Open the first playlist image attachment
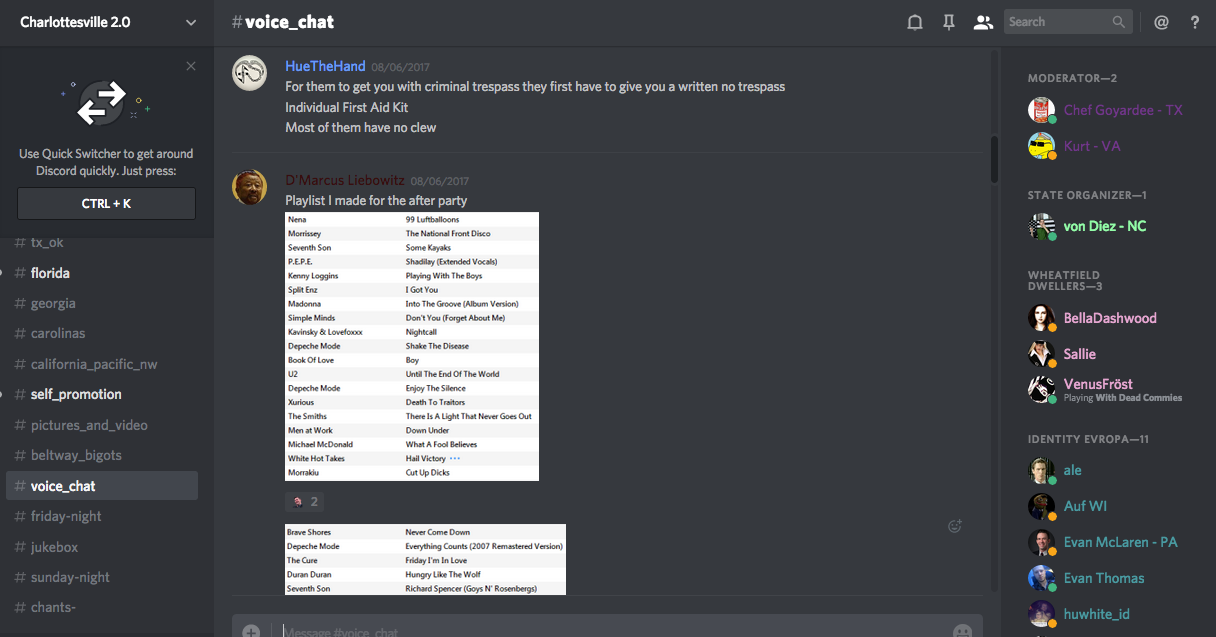Image resolution: width=1216 pixels, height=637 pixels. (x=412, y=346)
